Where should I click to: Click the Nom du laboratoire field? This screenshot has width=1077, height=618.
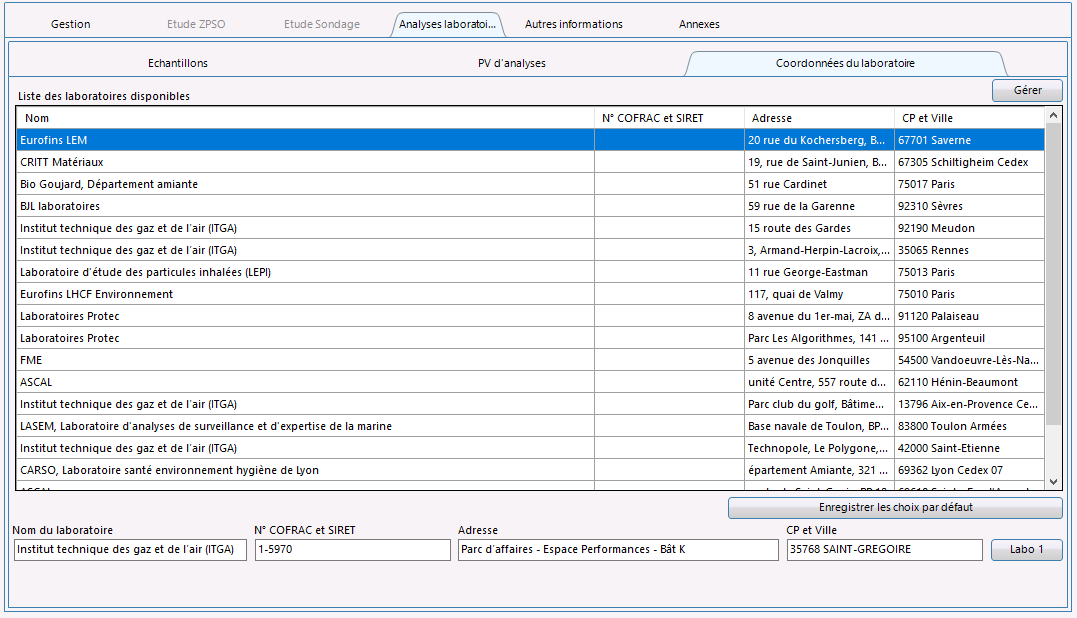click(130, 550)
